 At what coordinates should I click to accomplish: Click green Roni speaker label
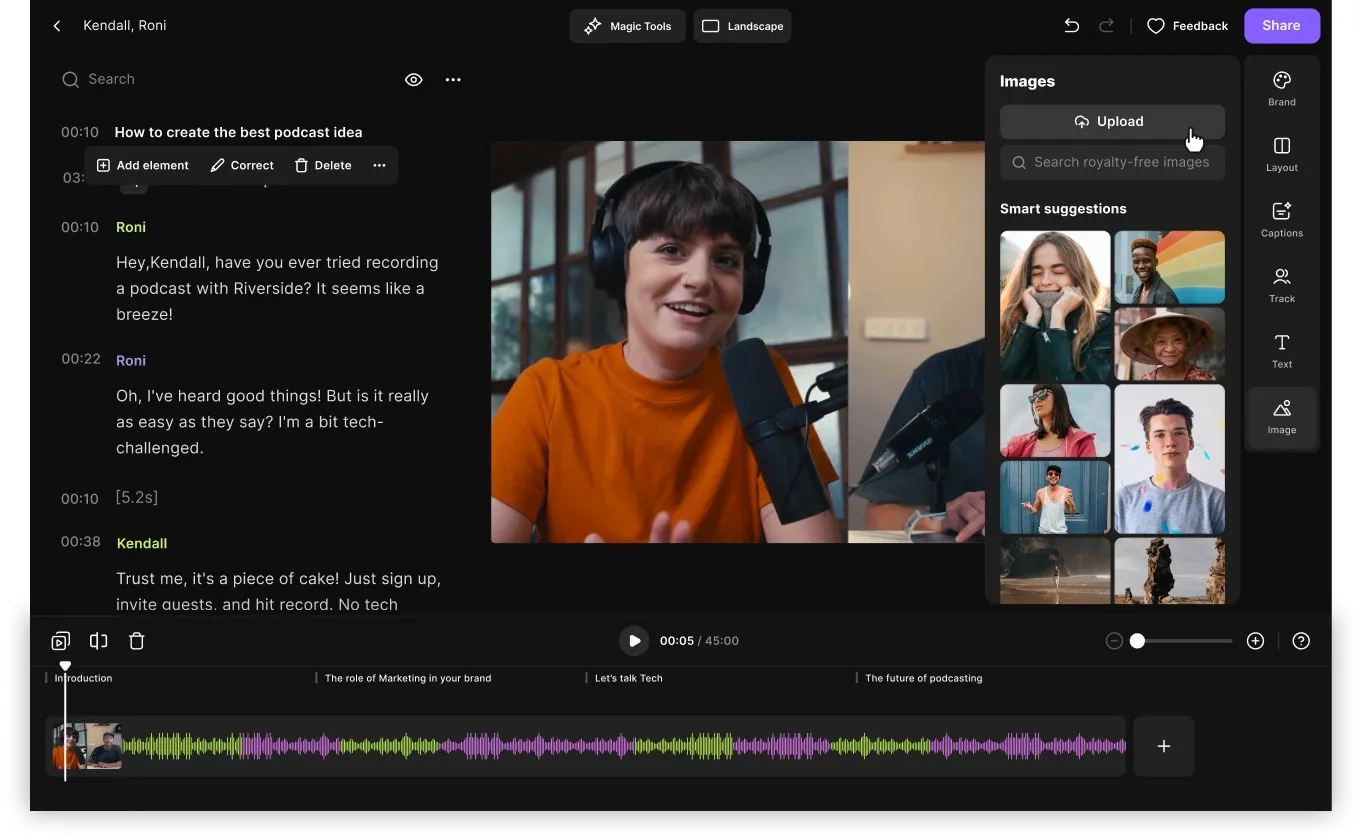131,227
